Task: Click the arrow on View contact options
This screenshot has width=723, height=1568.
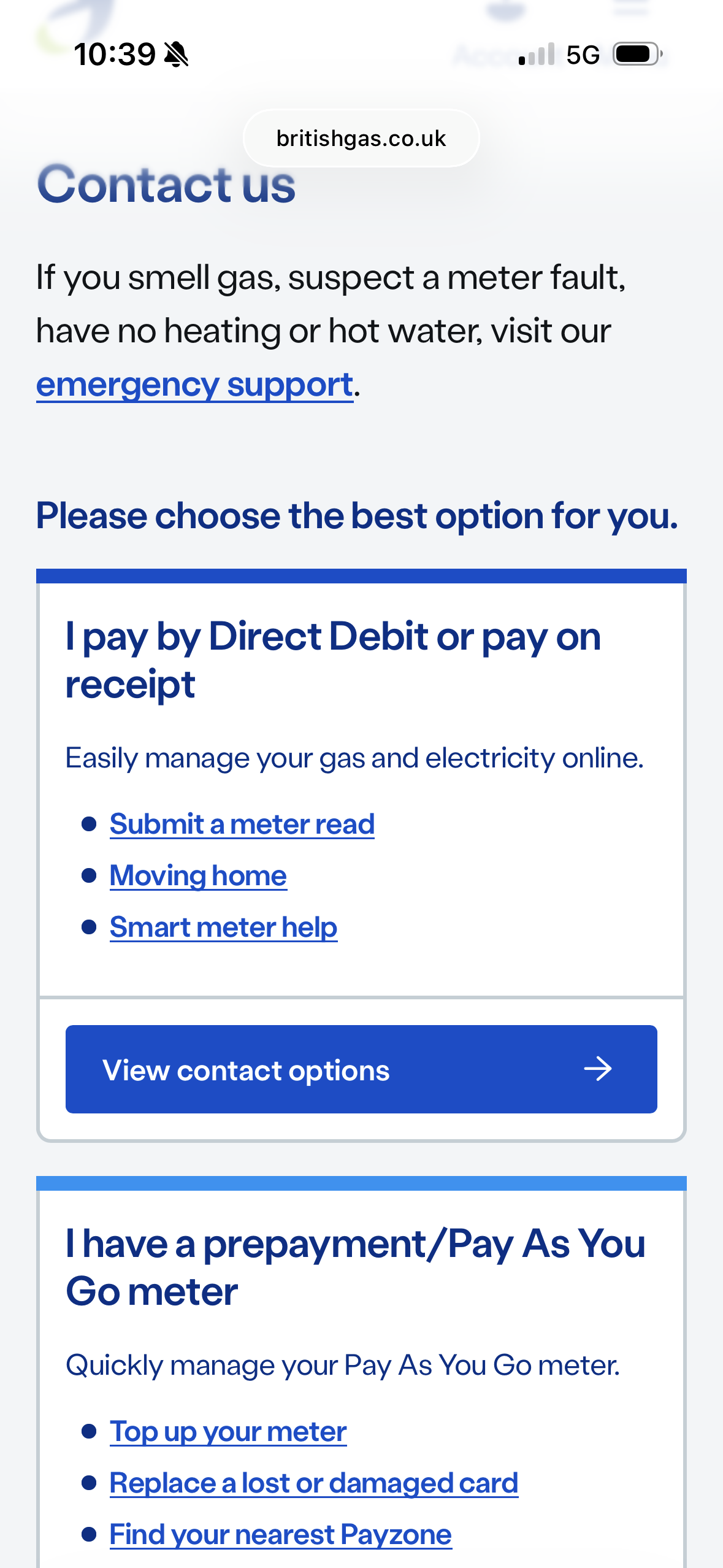Action: click(x=597, y=1069)
